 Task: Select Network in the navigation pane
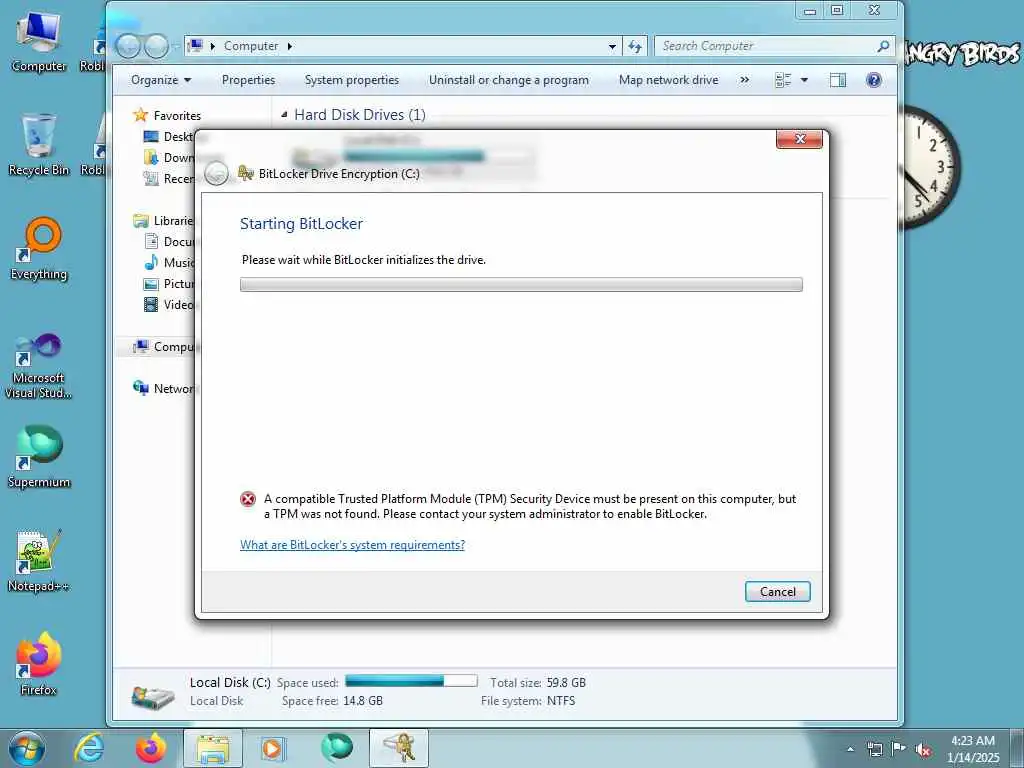(165, 389)
